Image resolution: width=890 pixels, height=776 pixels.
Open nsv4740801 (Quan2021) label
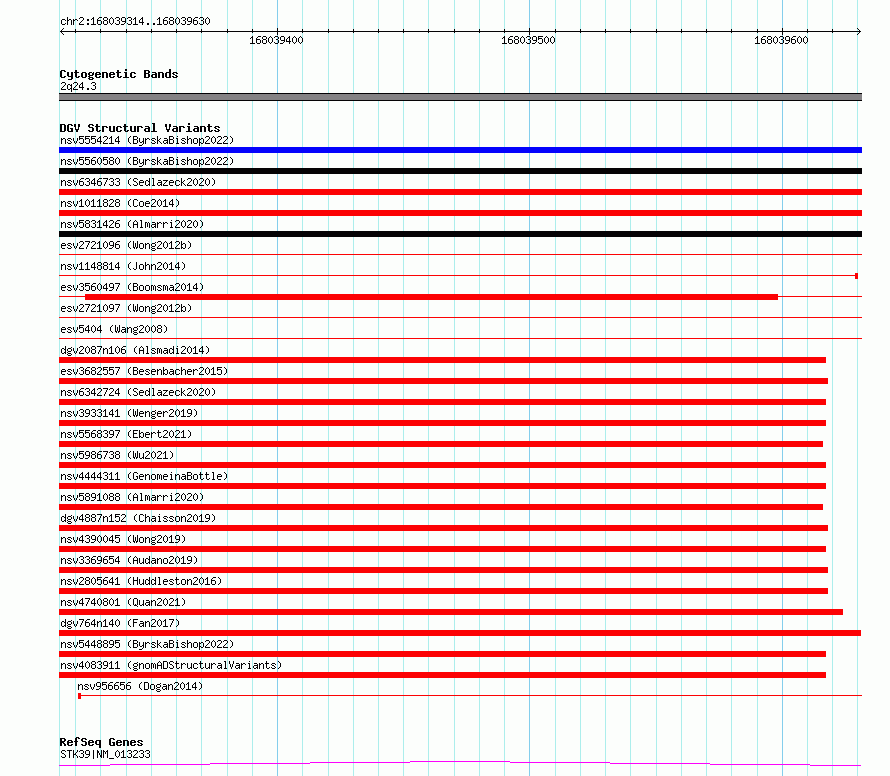coord(123,602)
